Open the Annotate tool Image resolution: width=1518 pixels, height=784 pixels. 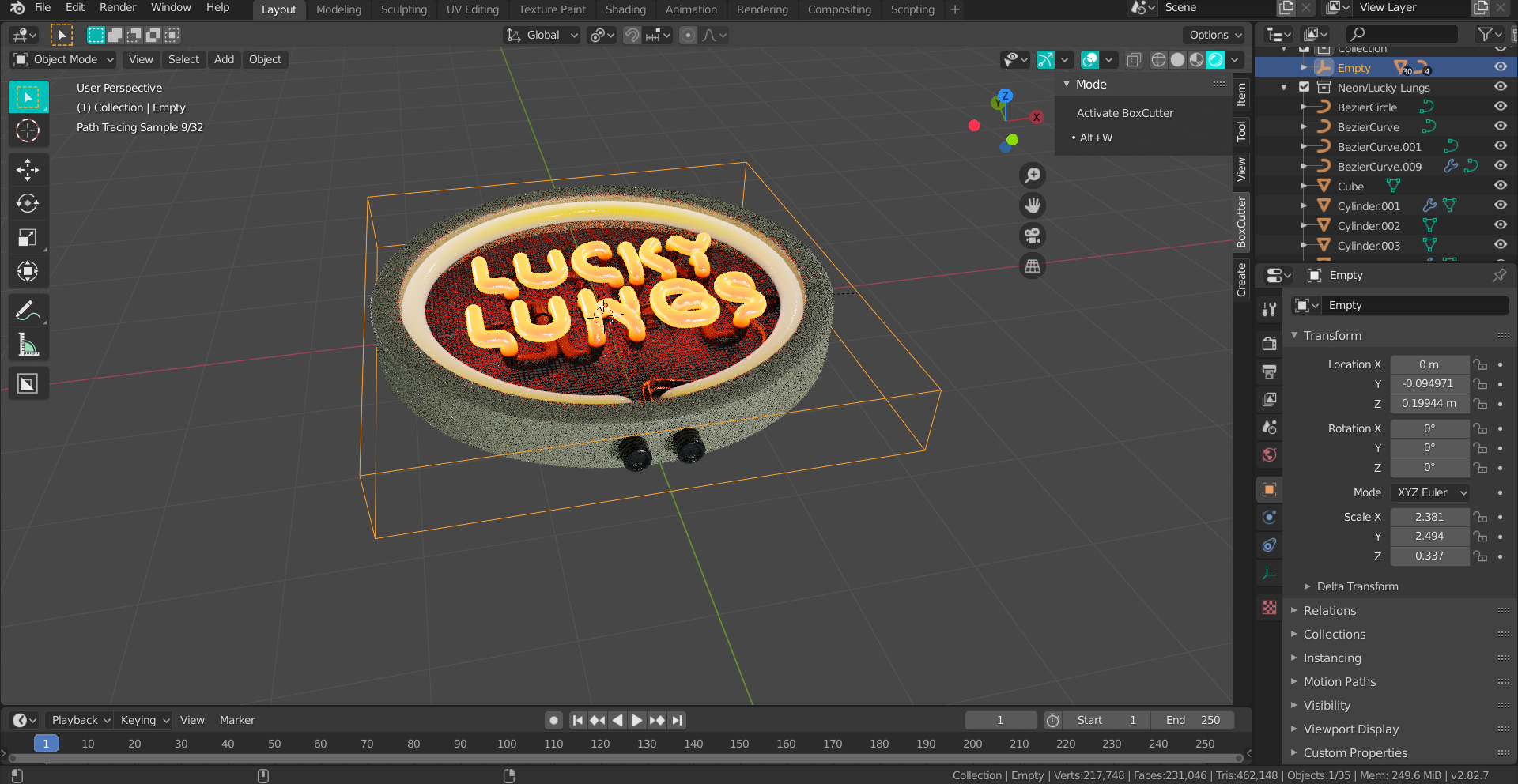[x=28, y=309]
